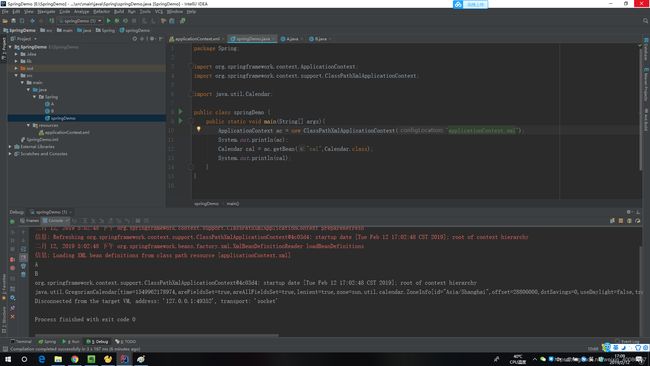This screenshot has height=366, width=650.
Task: Click run gutter arrow beside class springDemo
Action: [180, 112]
